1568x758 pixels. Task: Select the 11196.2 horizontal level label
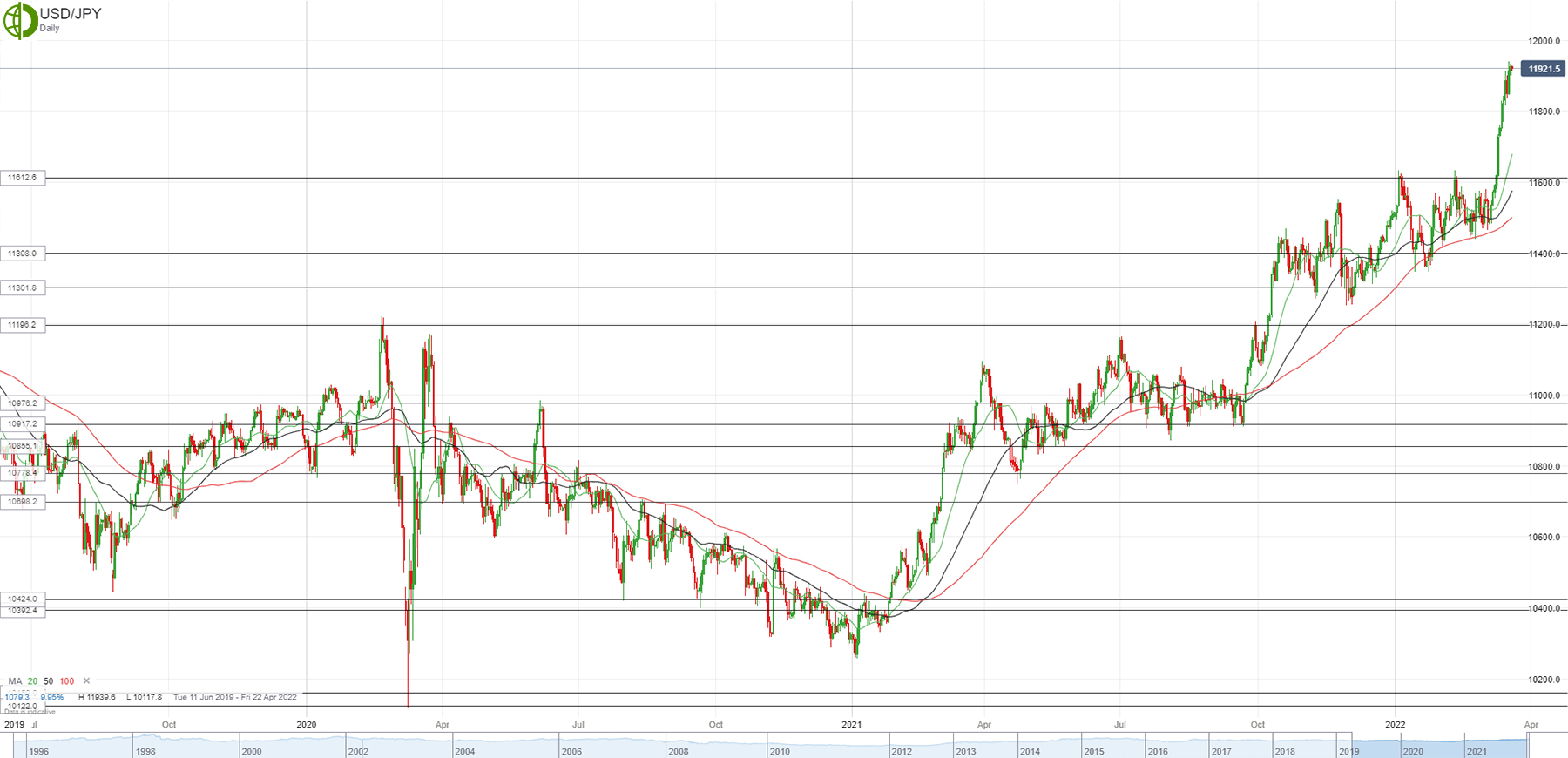(23, 325)
